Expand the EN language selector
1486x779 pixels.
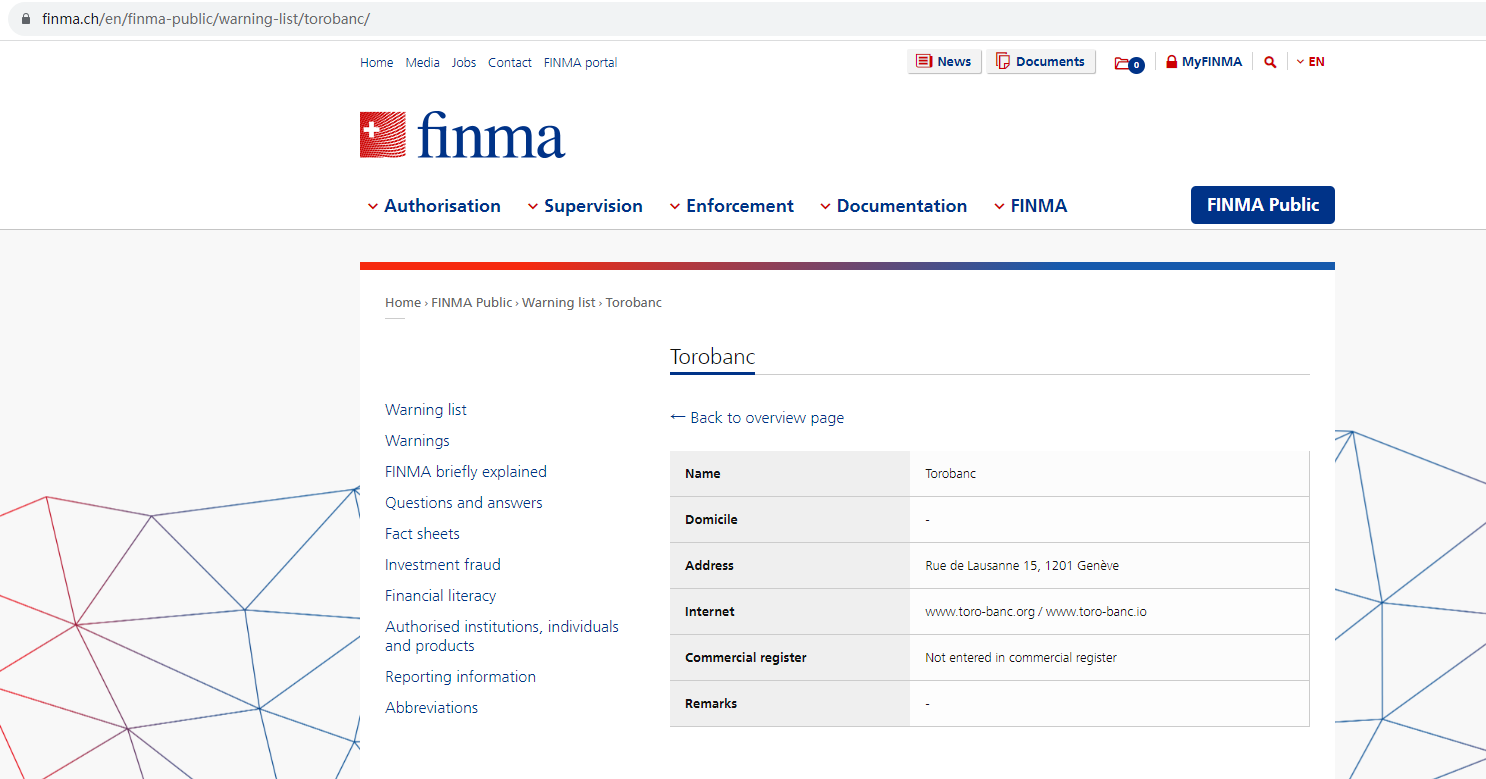click(x=1310, y=62)
